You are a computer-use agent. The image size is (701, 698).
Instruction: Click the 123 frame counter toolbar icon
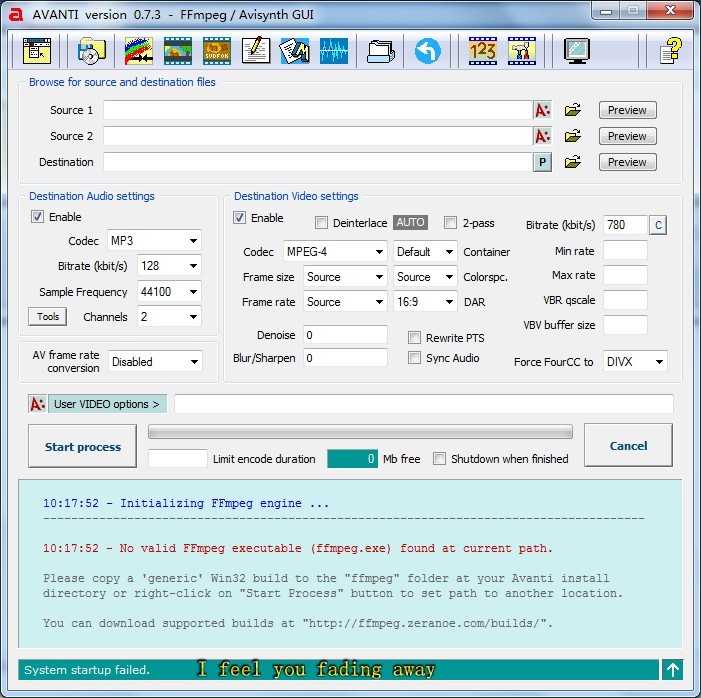[x=483, y=50]
